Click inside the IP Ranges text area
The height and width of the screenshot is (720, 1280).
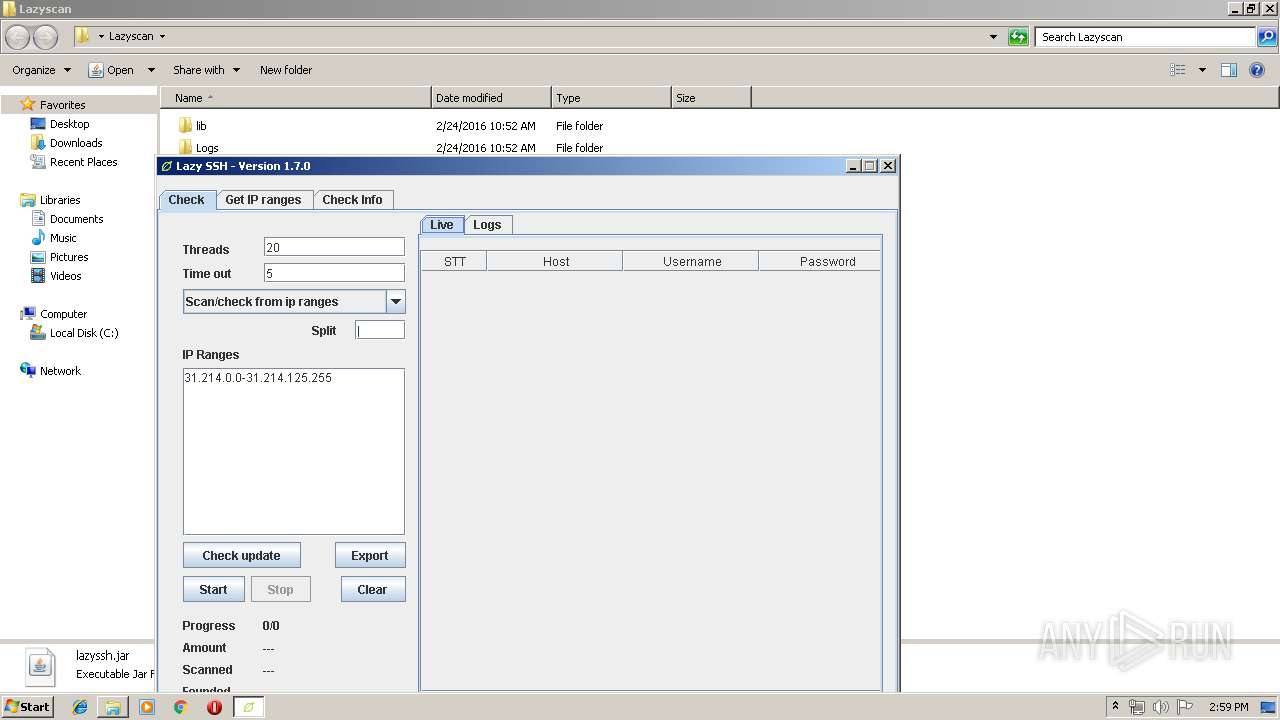(294, 451)
